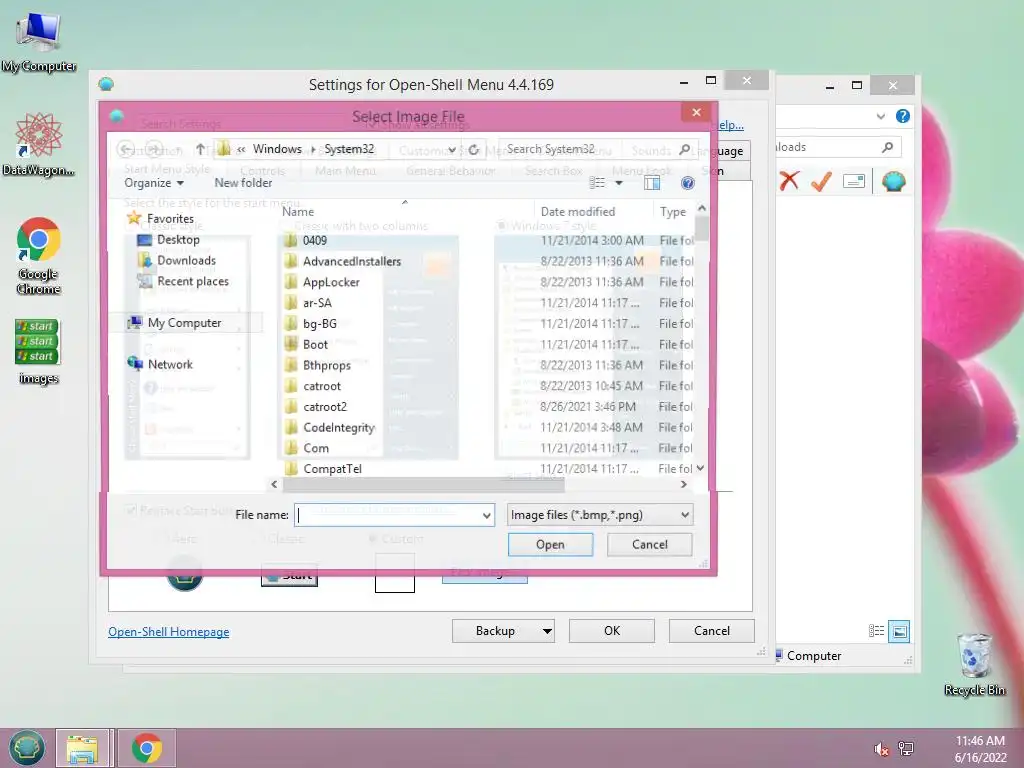Cancel the Select Image File dialog
The image size is (1024, 768).
(650, 545)
